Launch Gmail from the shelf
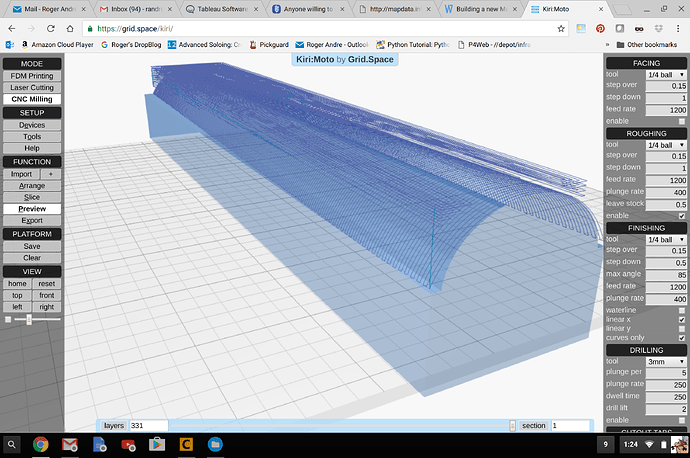This screenshot has height=458, width=690. [x=70, y=445]
